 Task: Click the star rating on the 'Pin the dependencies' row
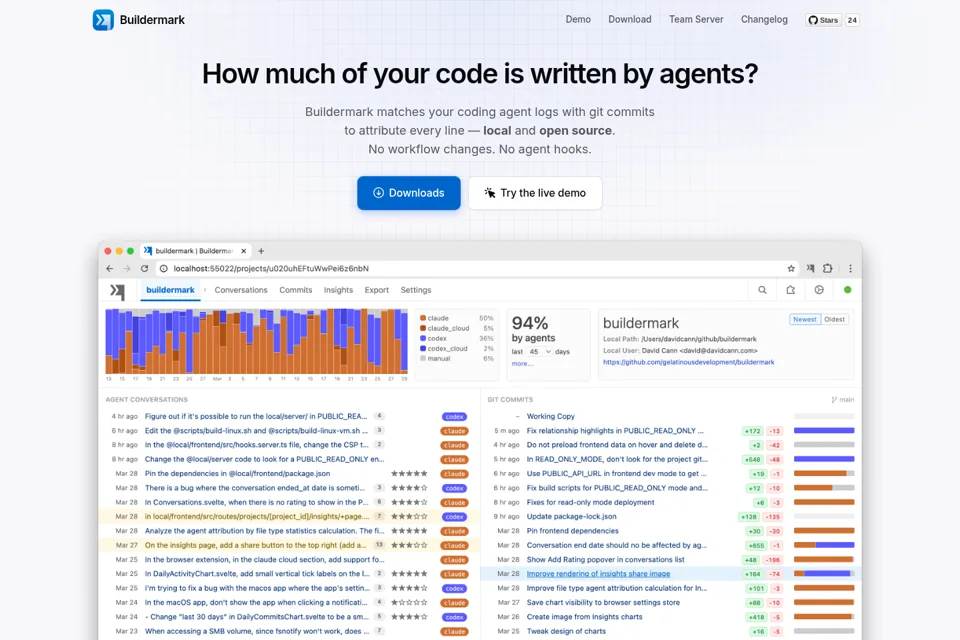coord(409,473)
